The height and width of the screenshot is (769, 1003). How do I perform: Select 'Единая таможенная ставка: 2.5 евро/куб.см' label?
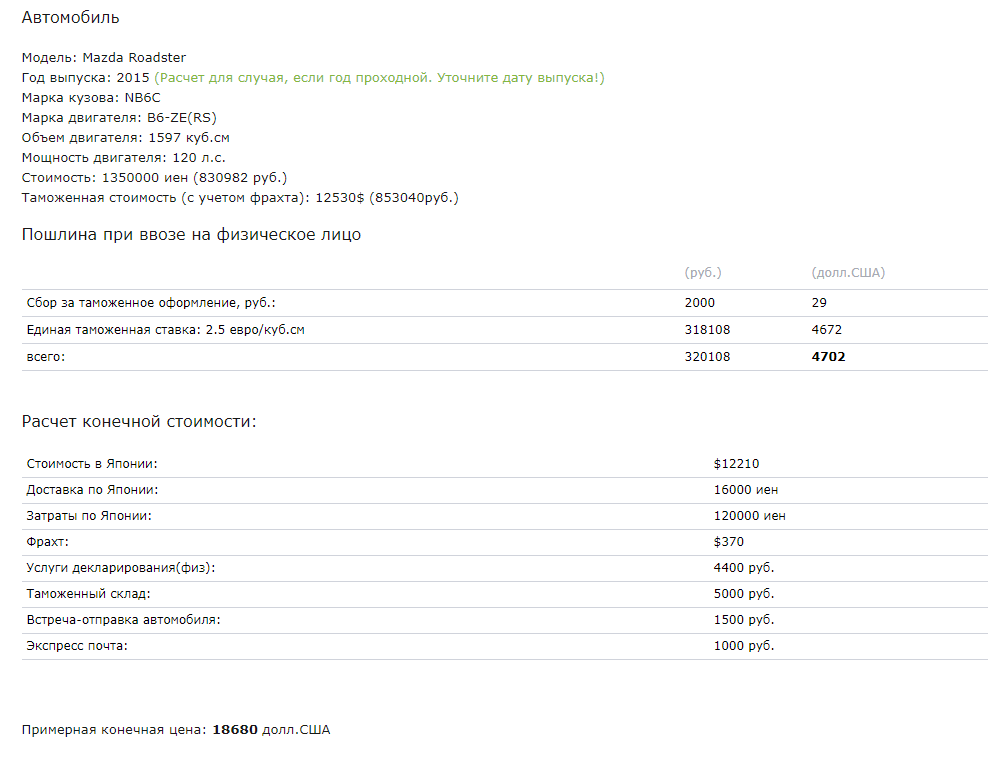(x=165, y=329)
